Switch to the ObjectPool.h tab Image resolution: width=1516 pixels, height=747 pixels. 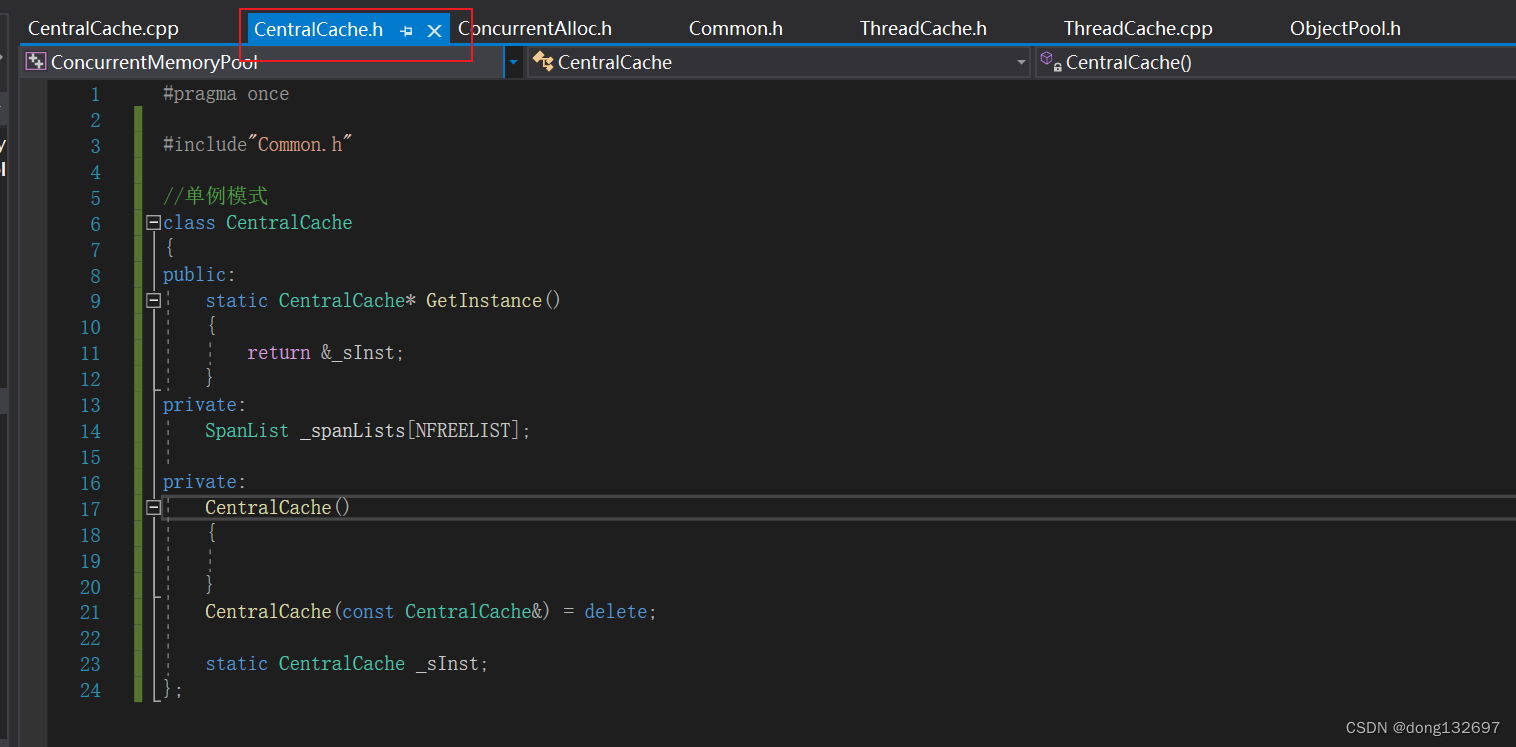tap(1345, 29)
